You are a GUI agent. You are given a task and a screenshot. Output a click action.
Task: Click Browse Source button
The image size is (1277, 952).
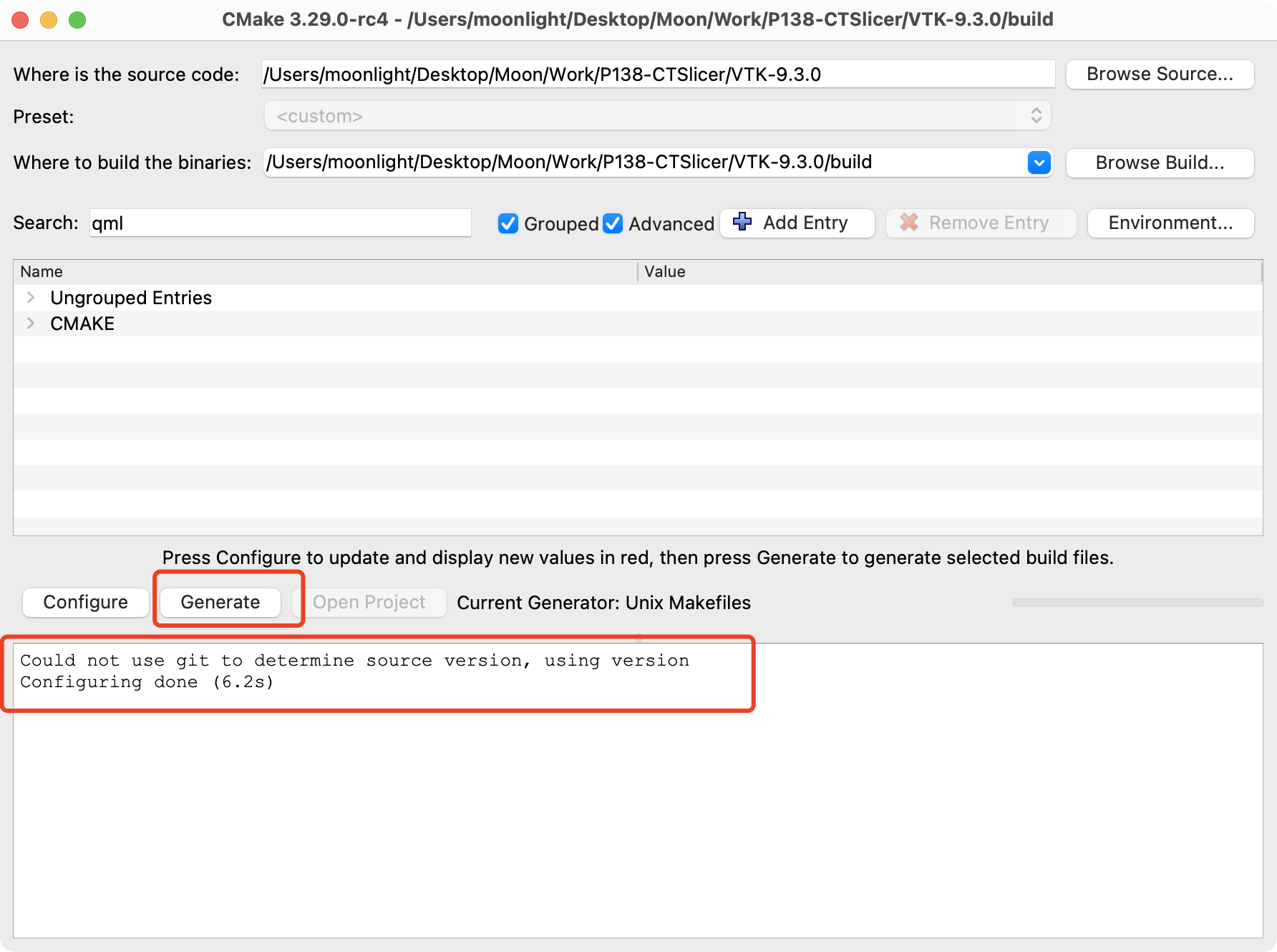click(1160, 74)
